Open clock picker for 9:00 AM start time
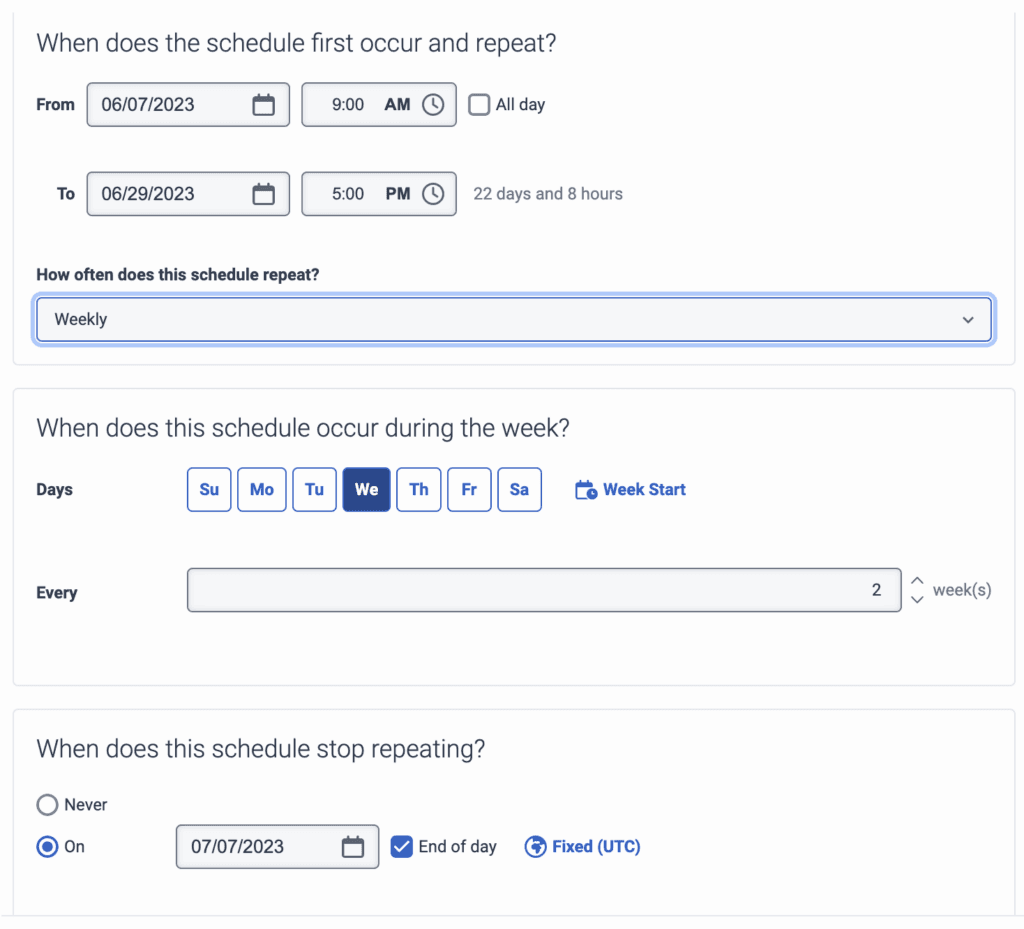1024x929 pixels. tap(432, 105)
